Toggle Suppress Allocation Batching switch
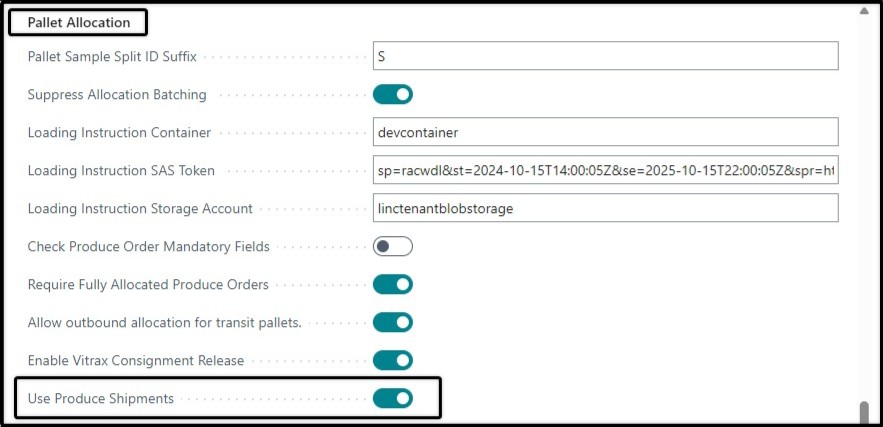 pyautogui.click(x=393, y=94)
